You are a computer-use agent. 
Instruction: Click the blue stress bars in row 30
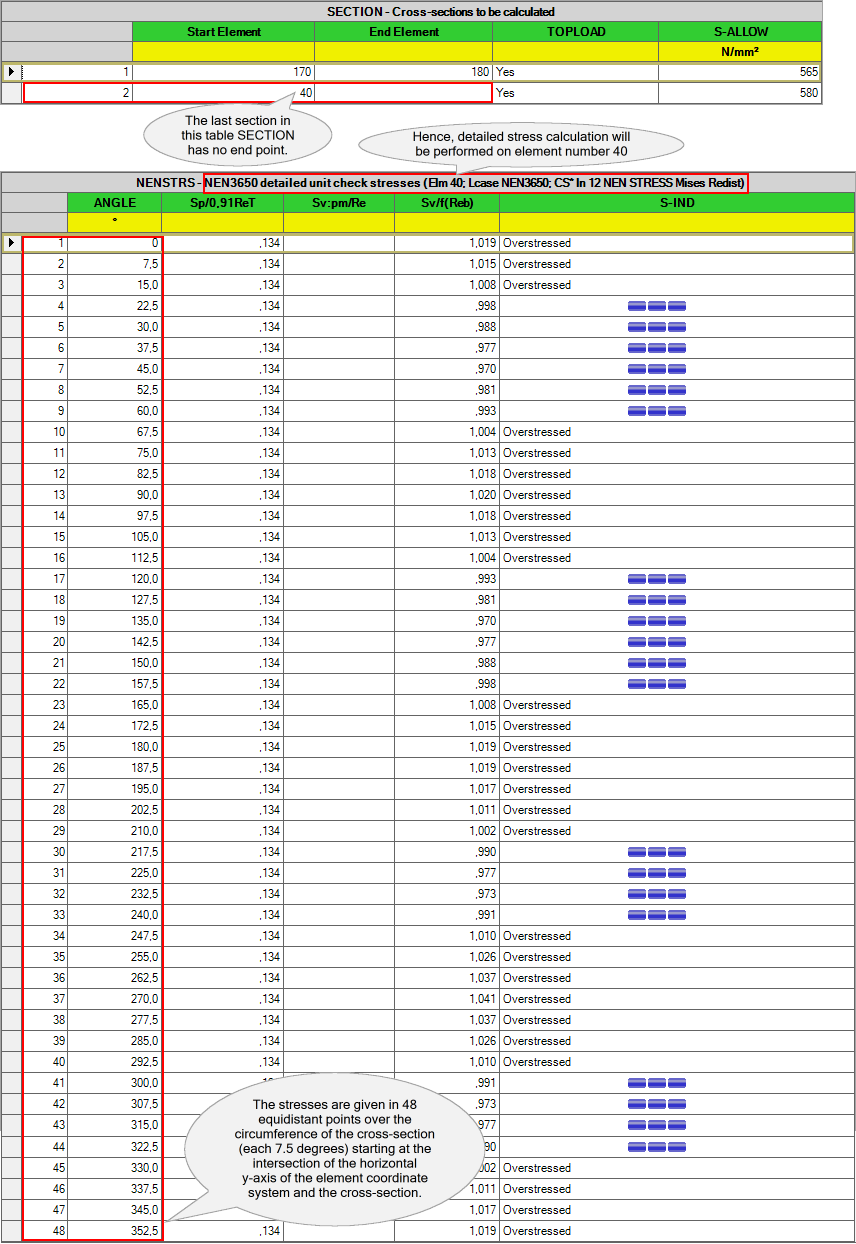657,852
